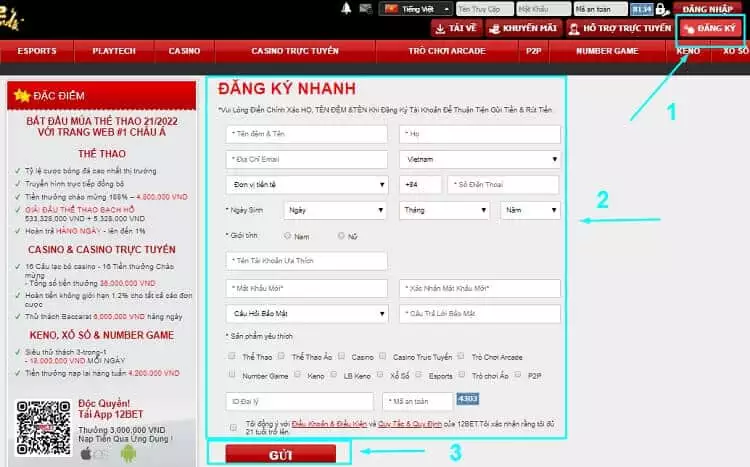
Task: Click the Mật Khẩu Mới field
Action: click(307, 289)
